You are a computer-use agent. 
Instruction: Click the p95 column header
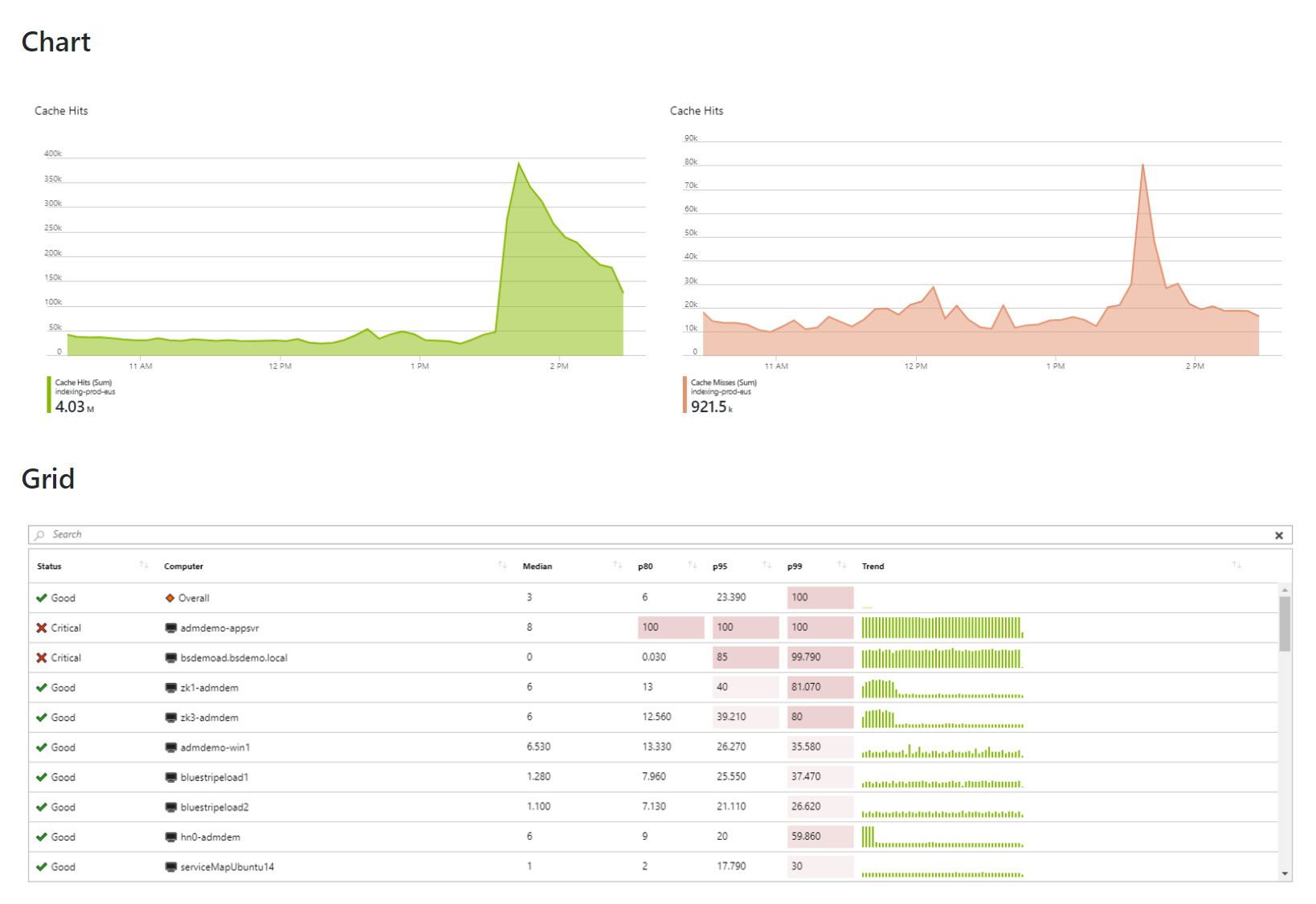[x=720, y=567]
